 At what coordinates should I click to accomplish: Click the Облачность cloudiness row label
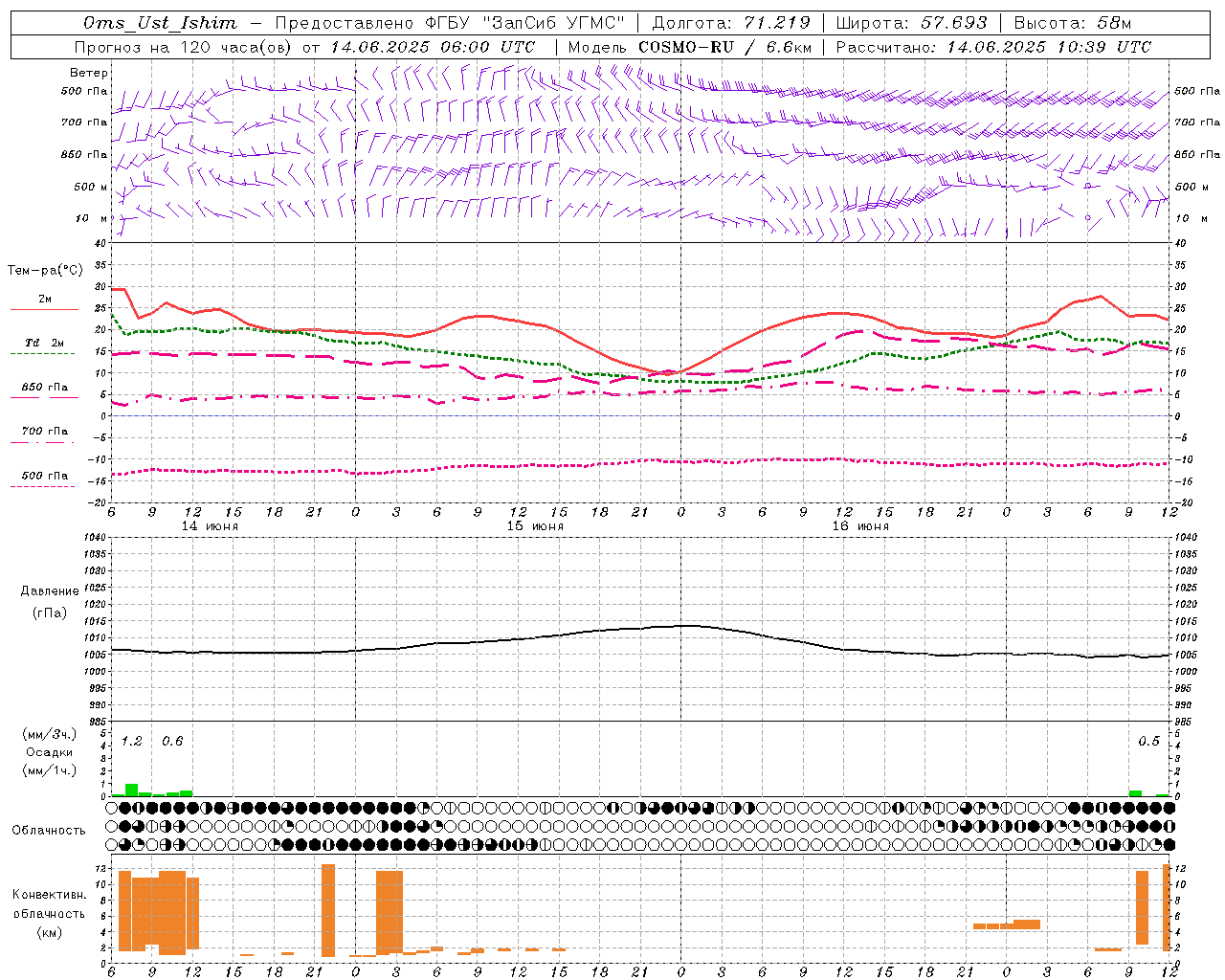49,830
